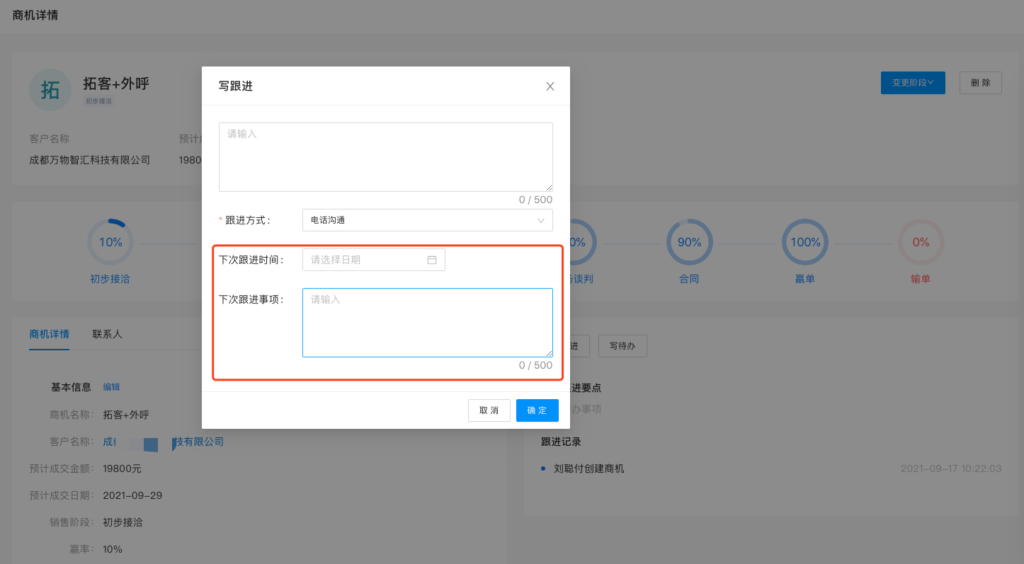Focus the top follow-up content textarea
Screen dimensions: 1024x564
pyautogui.click(x=385, y=156)
